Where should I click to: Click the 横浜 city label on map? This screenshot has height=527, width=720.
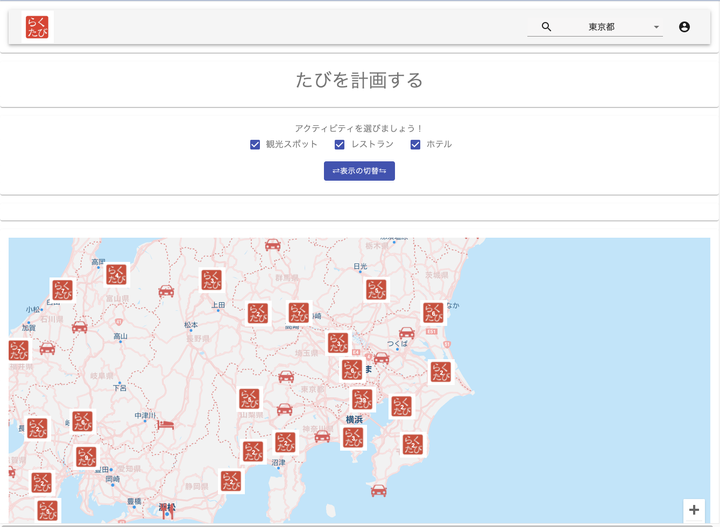click(354, 419)
